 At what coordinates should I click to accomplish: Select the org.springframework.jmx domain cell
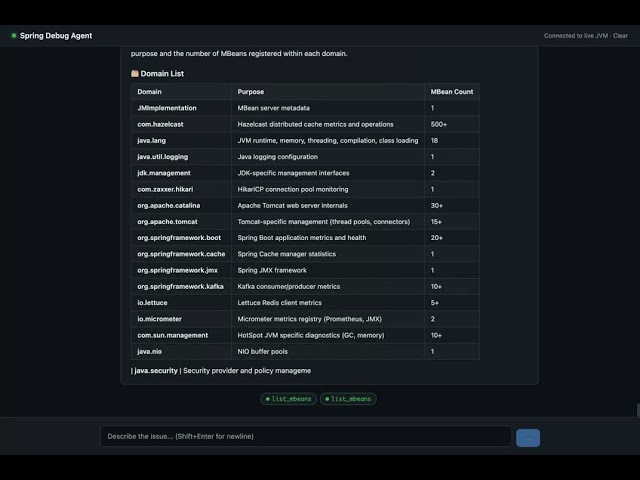(x=182, y=270)
